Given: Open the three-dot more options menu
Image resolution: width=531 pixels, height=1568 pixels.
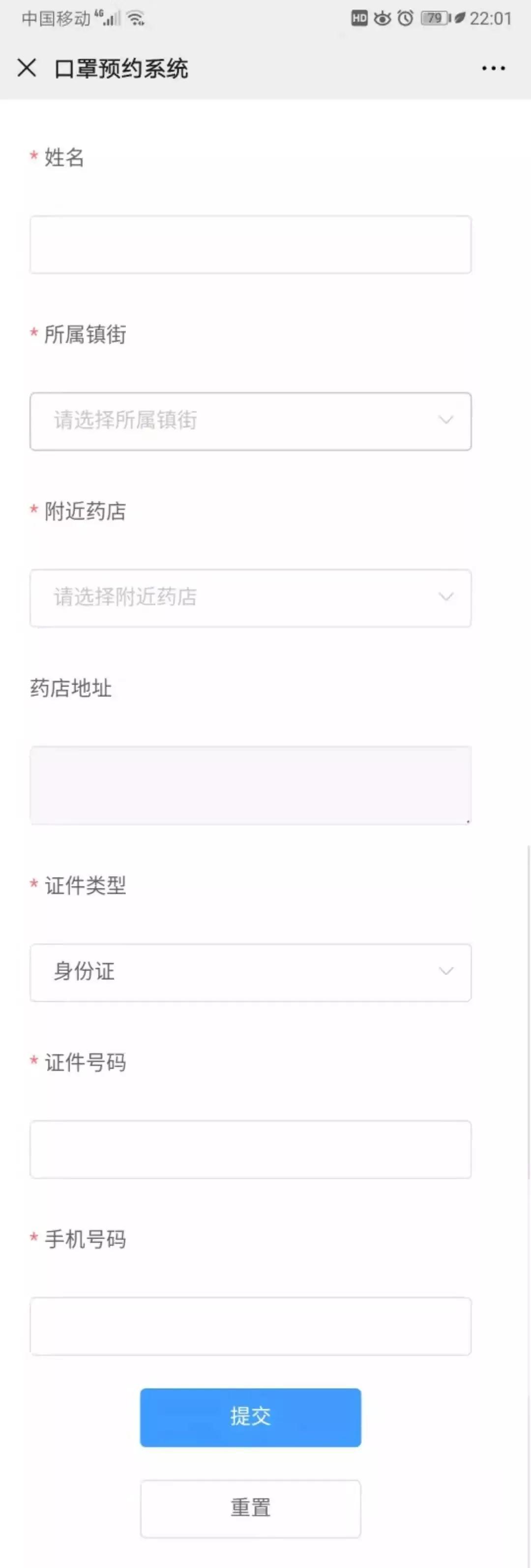Looking at the screenshot, I should (493, 68).
